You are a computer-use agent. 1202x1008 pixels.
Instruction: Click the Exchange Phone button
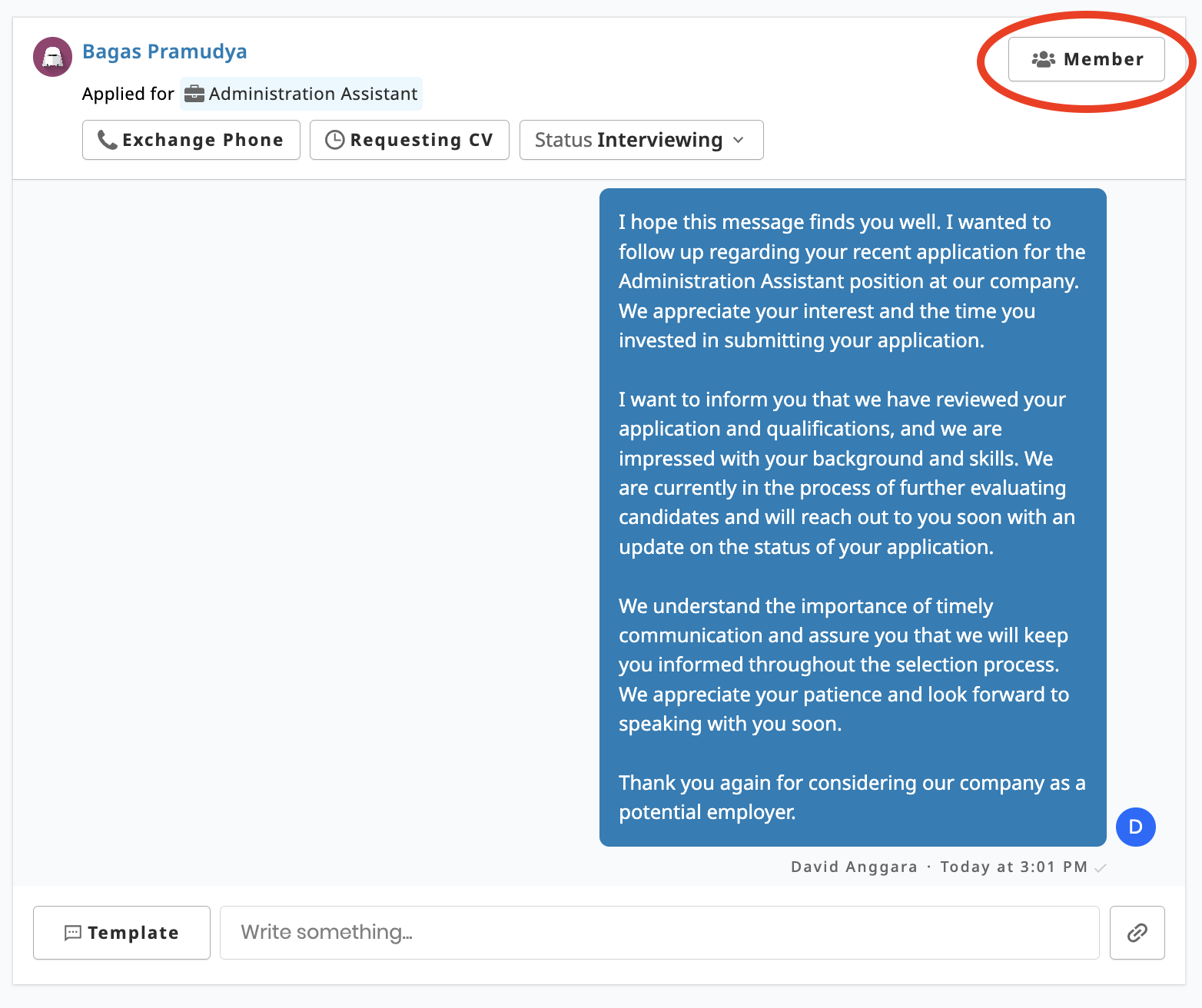[x=191, y=140]
